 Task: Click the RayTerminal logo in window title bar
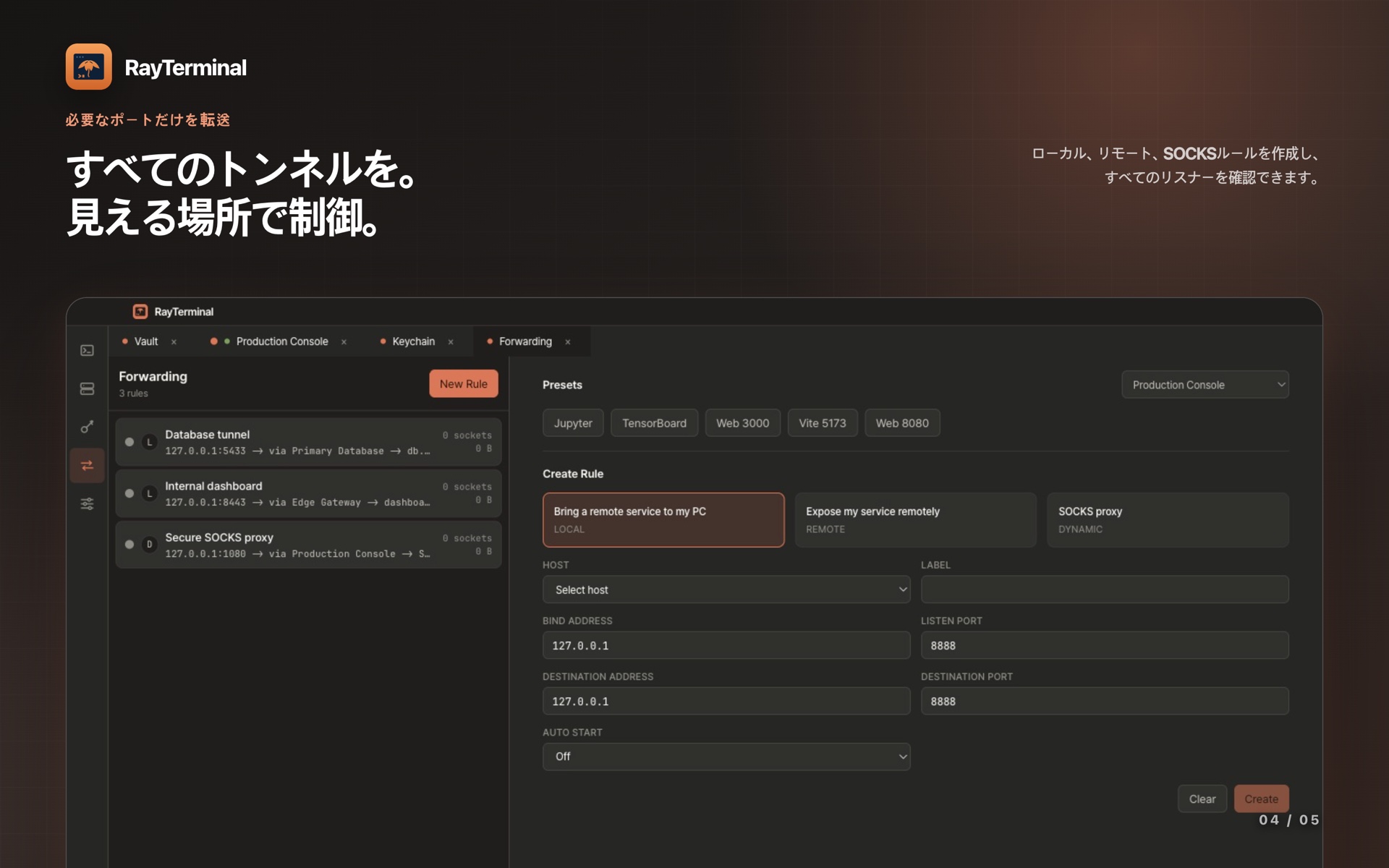pos(140,312)
